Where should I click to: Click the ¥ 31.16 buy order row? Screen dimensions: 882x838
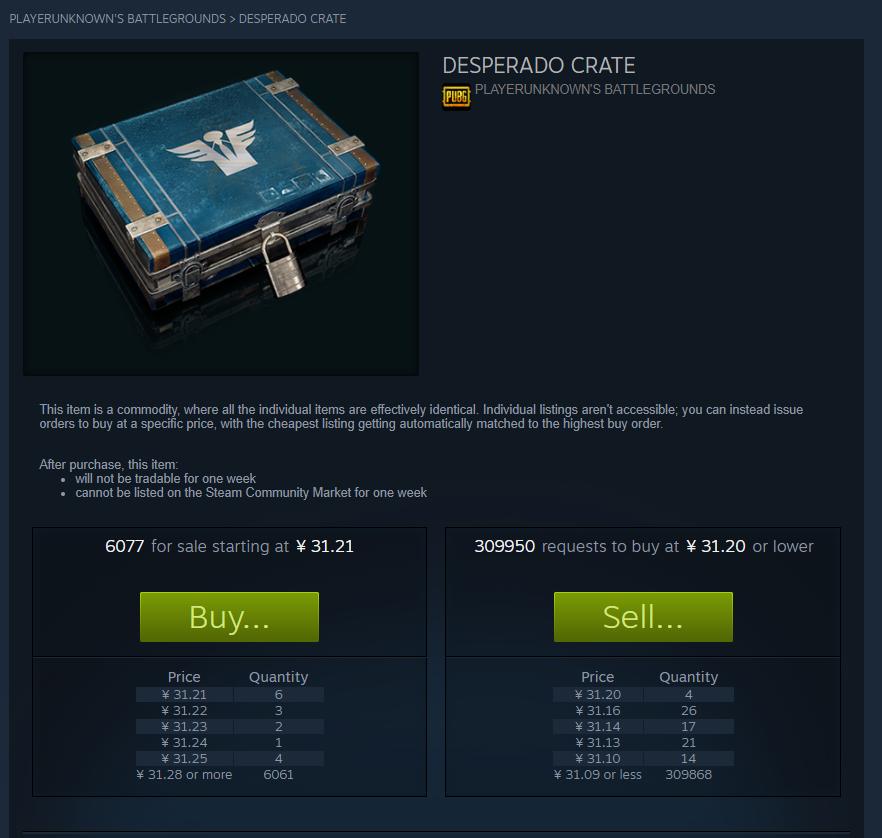(x=644, y=710)
